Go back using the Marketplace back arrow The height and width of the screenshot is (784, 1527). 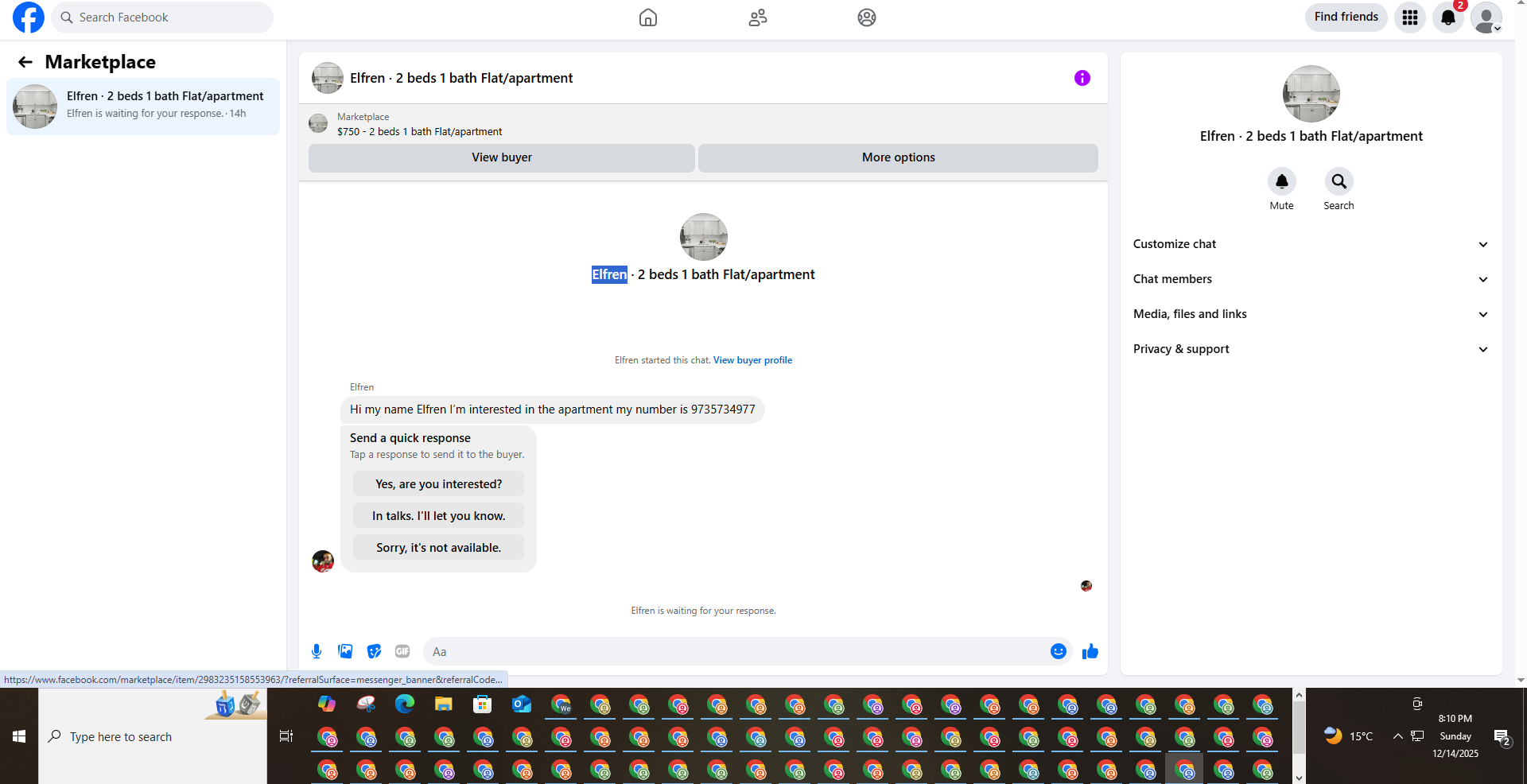[x=25, y=62]
